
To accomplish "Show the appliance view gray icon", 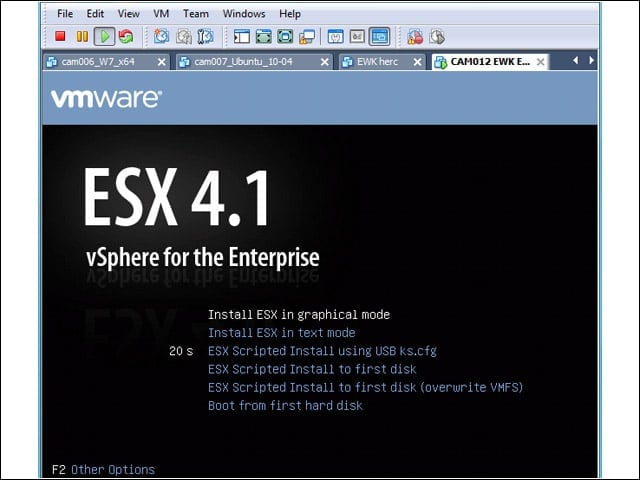I will coord(357,36).
